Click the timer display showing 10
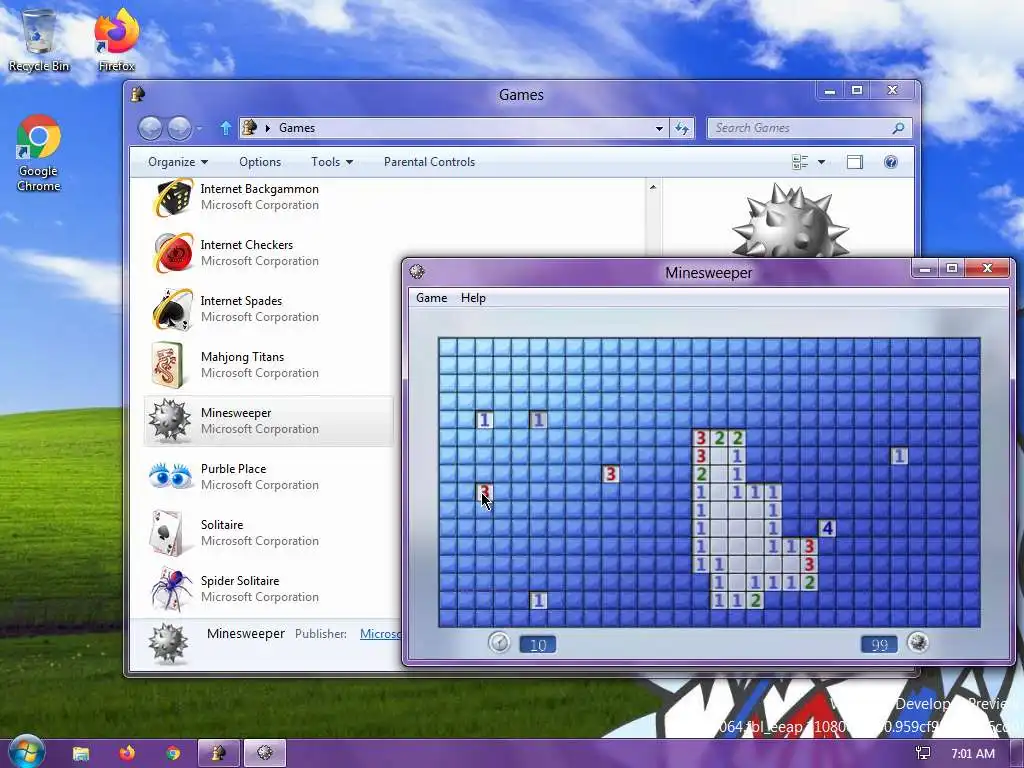This screenshot has height=768, width=1024. pos(537,645)
